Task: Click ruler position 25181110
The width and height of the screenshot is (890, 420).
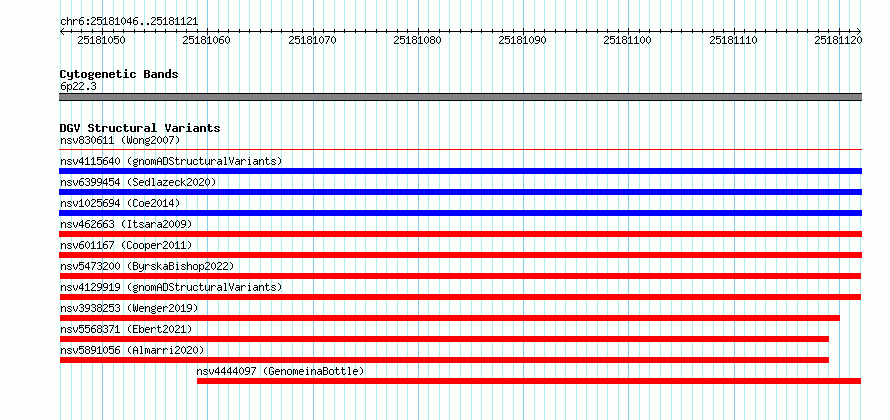Action: click(x=734, y=40)
